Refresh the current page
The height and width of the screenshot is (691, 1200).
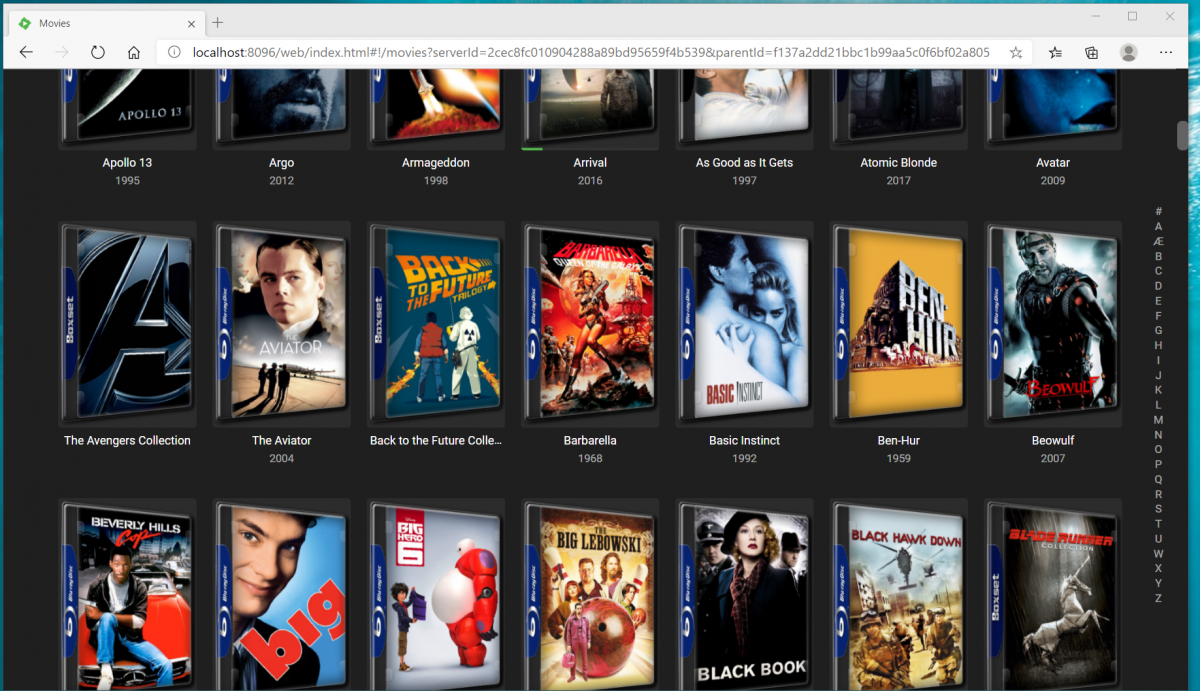(x=98, y=52)
